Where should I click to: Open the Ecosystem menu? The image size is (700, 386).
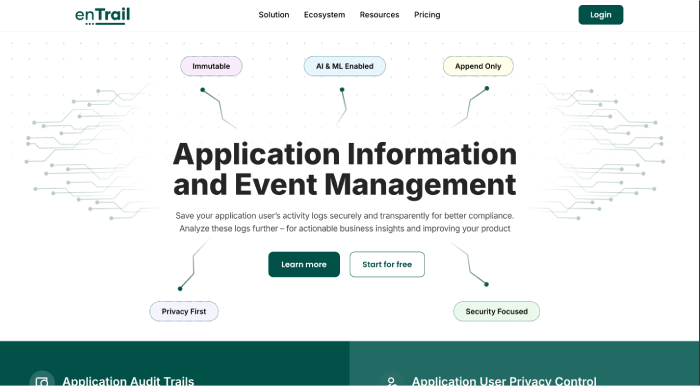click(325, 15)
